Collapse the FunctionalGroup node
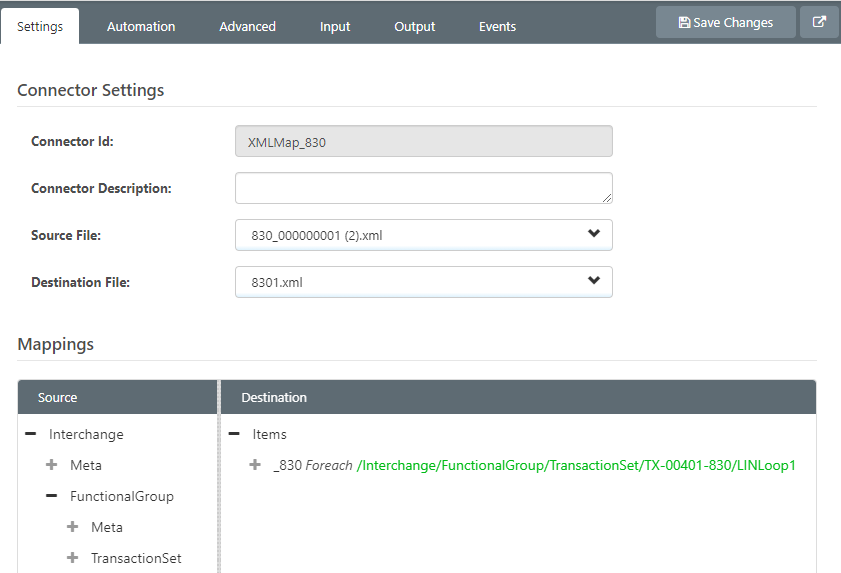The height and width of the screenshot is (573, 841). pos(51,496)
